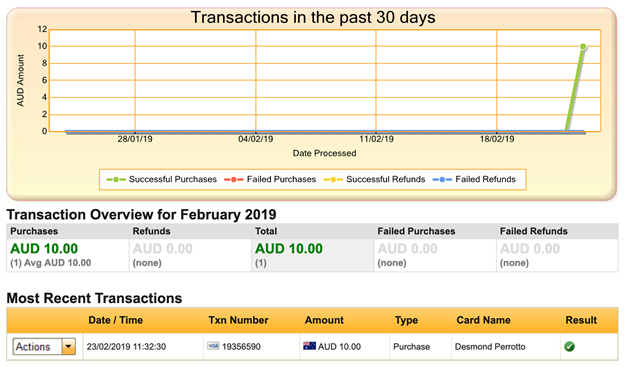Click the date 23/02/2019 11:32:30
Viewport: 624px width, 367px height.
pyautogui.click(x=126, y=347)
